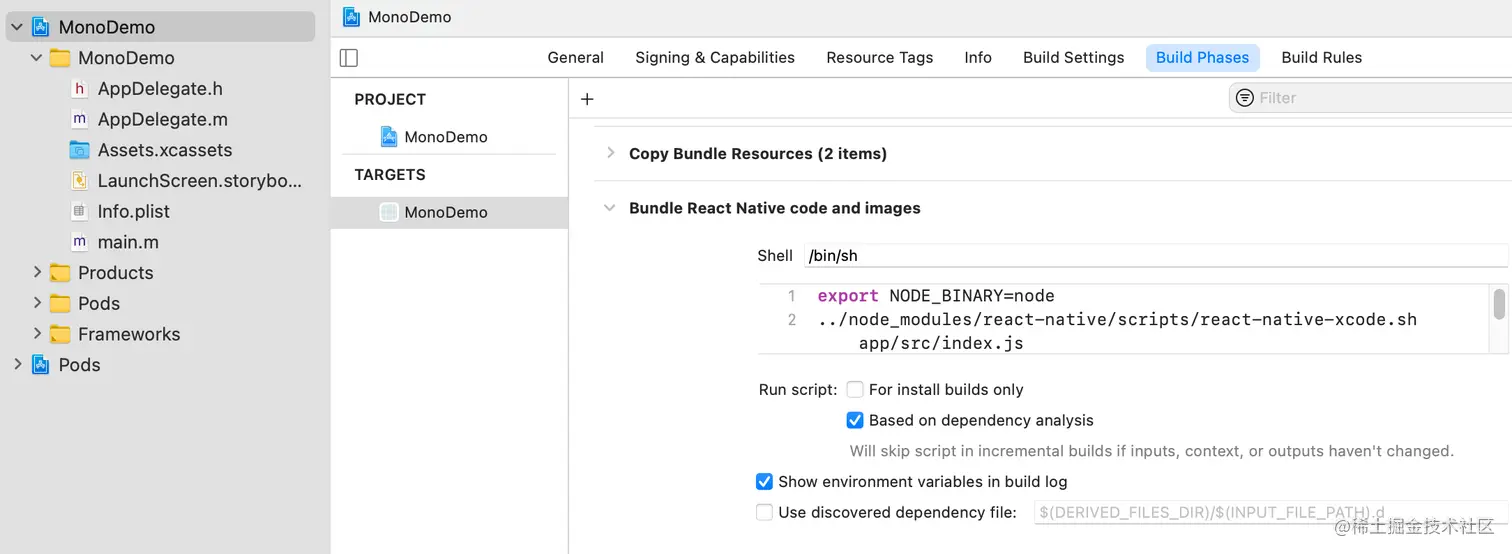Click the Assets.xcassets catalog icon
The height and width of the screenshot is (554, 1512).
coord(80,150)
